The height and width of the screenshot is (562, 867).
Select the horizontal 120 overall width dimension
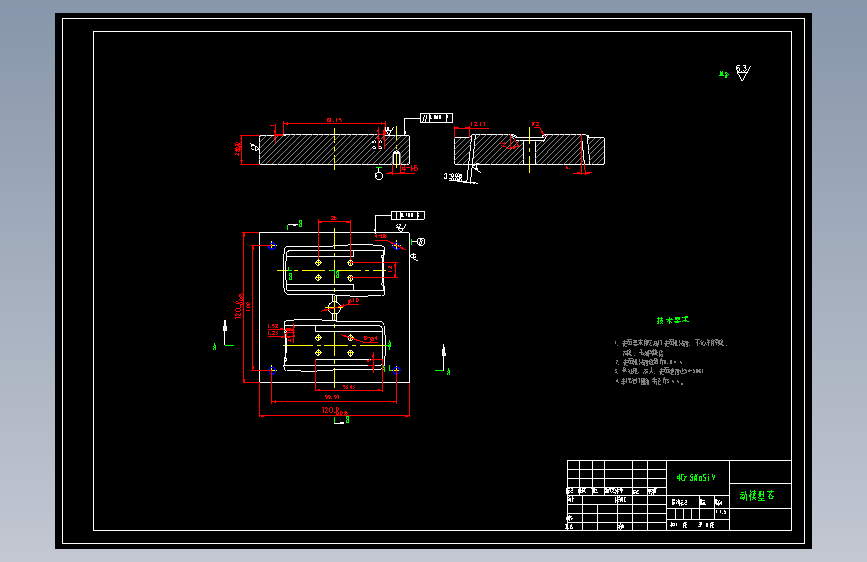pos(335,410)
